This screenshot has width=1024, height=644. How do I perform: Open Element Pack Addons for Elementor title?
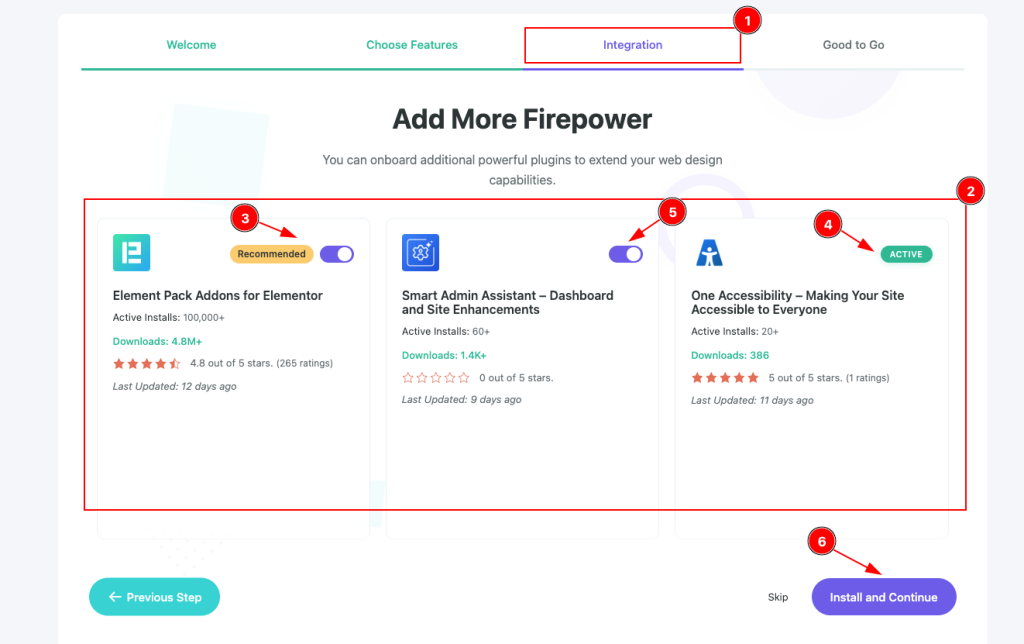coord(218,296)
